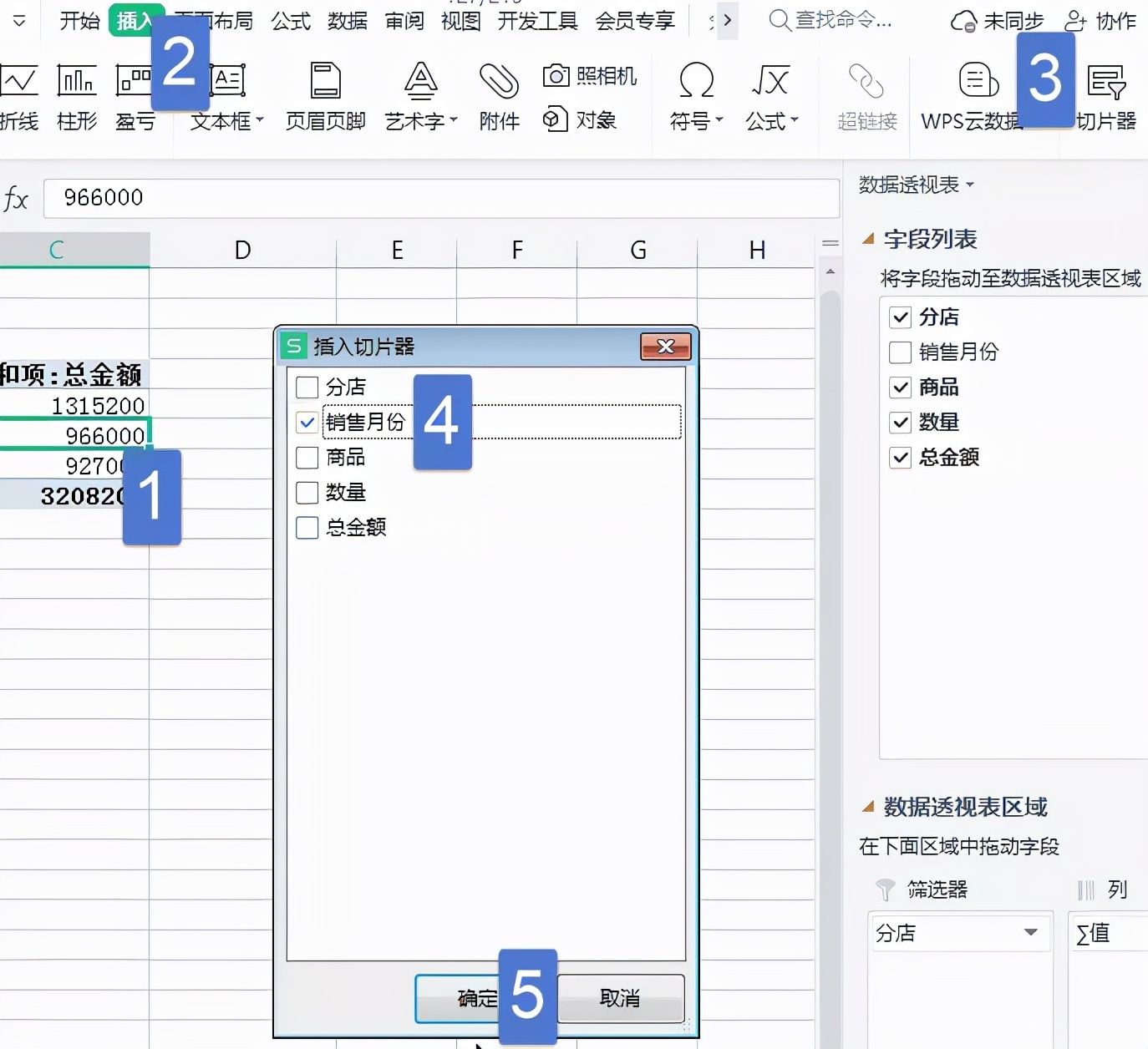Select the 插入 tab

point(132,21)
